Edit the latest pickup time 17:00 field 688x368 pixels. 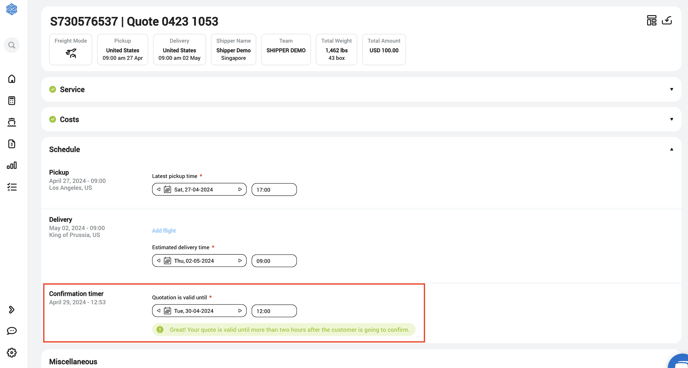[274, 189]
